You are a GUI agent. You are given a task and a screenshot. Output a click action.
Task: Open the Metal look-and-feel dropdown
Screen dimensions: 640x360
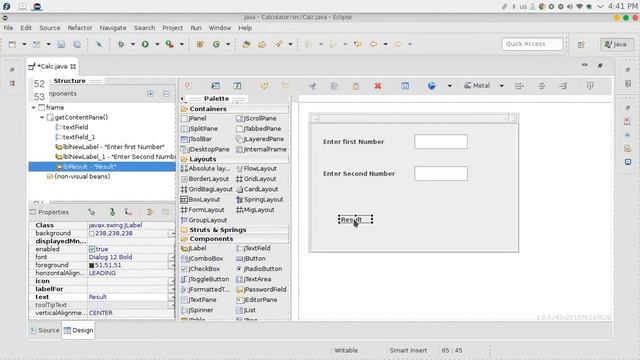[x=502, y=86]
